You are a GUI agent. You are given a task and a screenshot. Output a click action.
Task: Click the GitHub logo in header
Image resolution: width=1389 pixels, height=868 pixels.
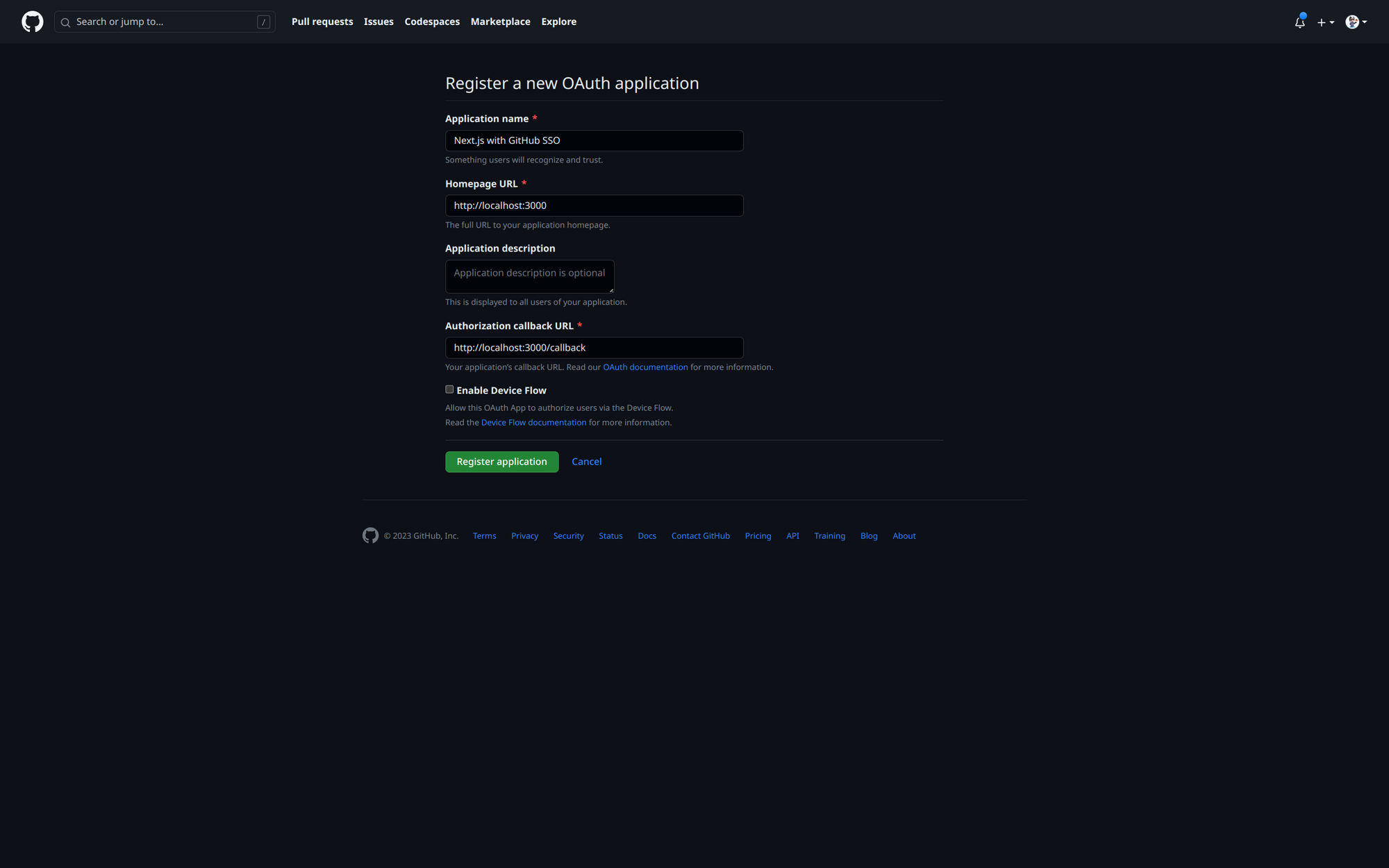pyautogui.click(x=33, y=22)
